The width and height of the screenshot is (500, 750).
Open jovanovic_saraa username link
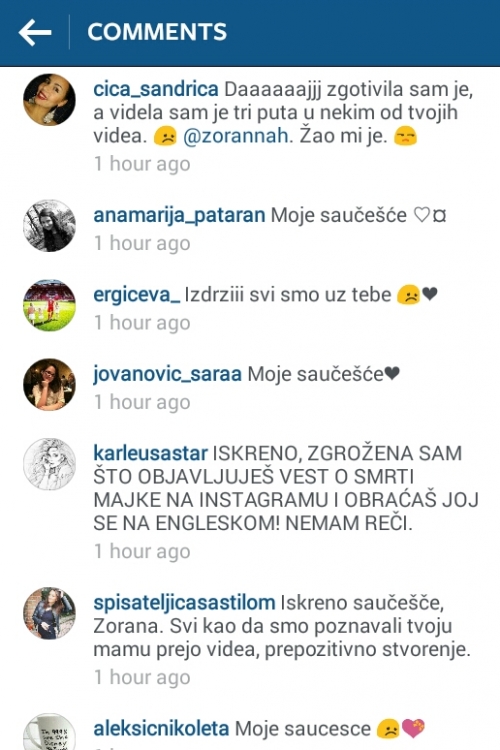click(167, 375)
